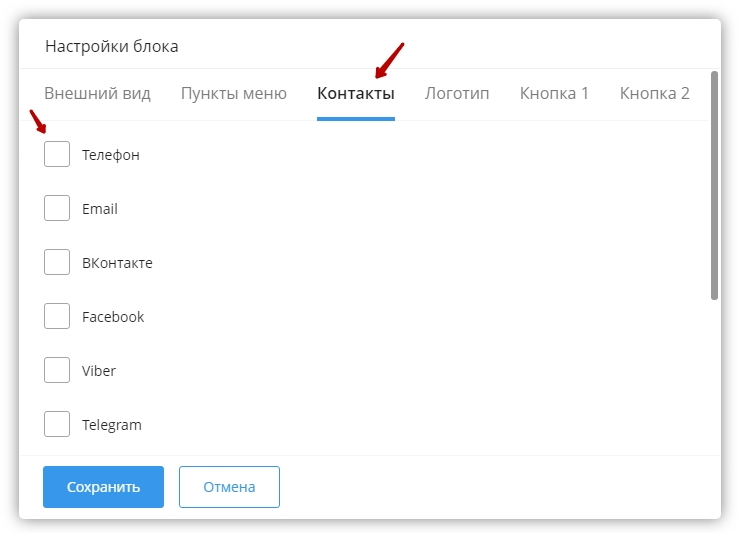Tick the Email checkbox
This screenshot has width=740, height=533.
pos(57,208)
